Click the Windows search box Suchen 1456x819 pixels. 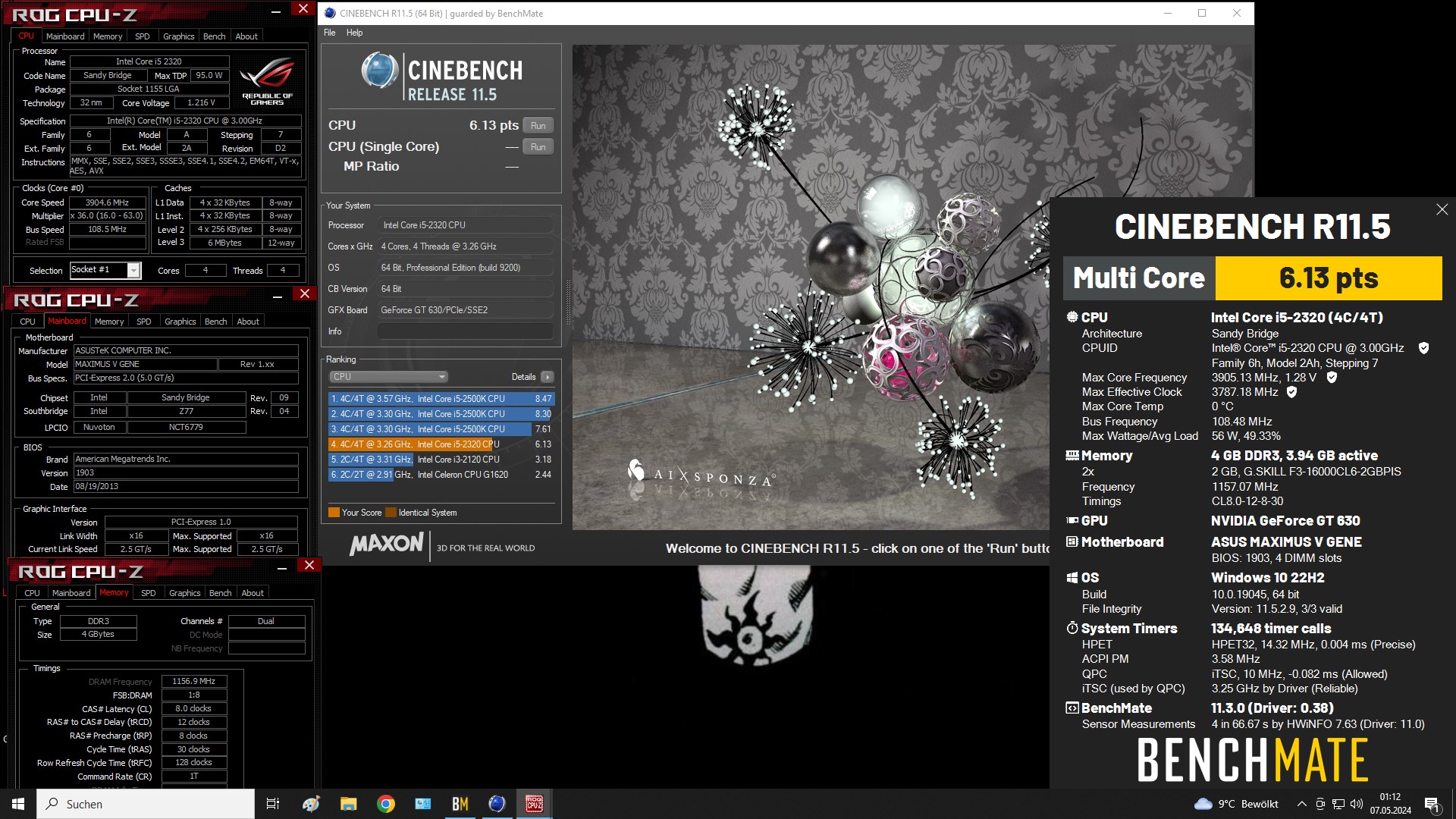(146, 804)
